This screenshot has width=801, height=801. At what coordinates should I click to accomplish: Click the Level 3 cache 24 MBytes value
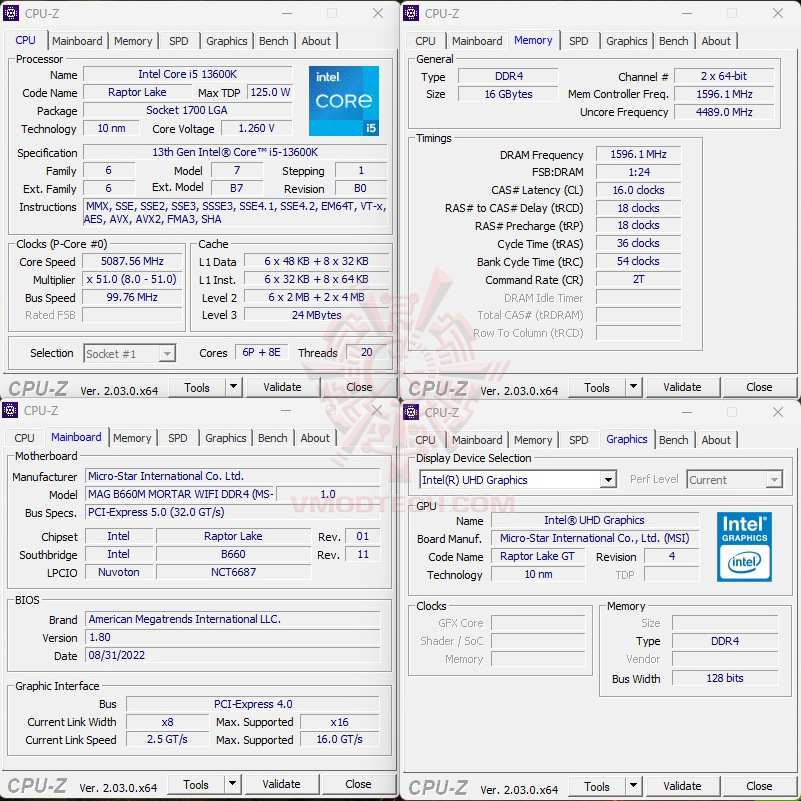tap(316, 315)
